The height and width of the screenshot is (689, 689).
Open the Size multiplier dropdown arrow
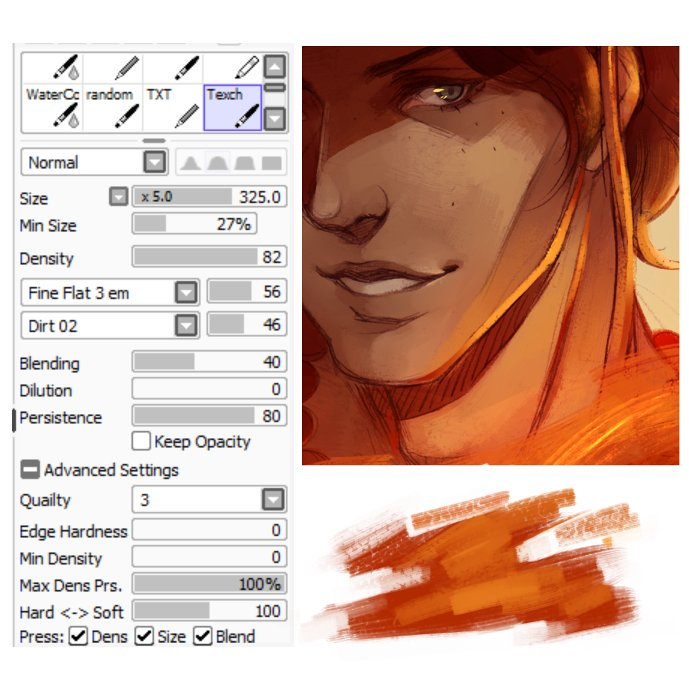119,196
